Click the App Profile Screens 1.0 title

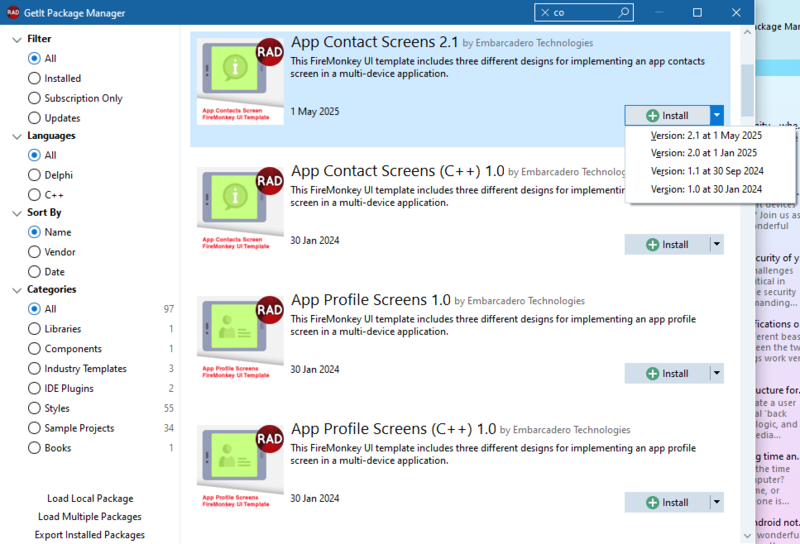370,300
